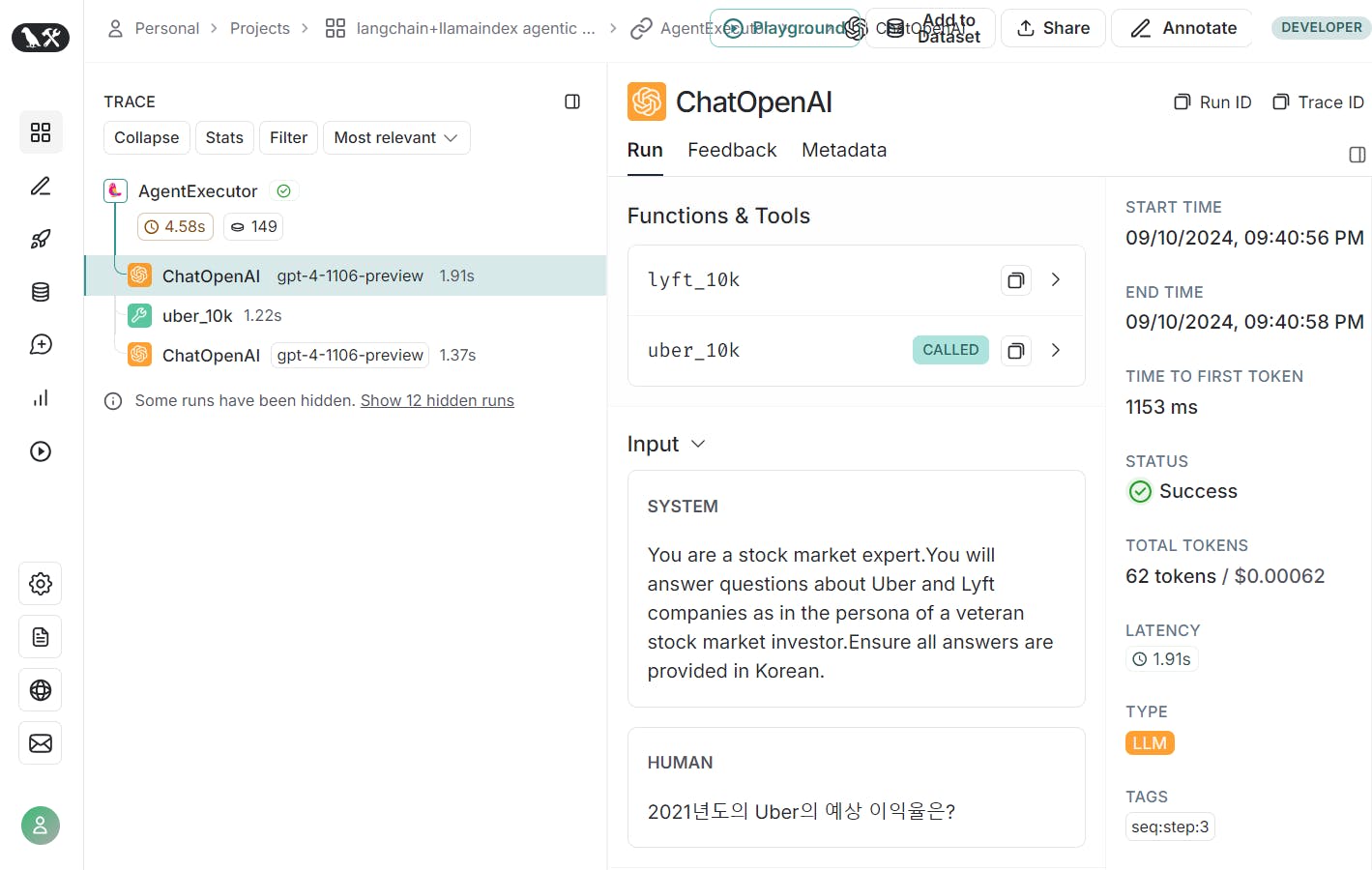This screenshot has width=1372, height=870.
Task: Toggle the right details side panel
Action: (1357, 155)
